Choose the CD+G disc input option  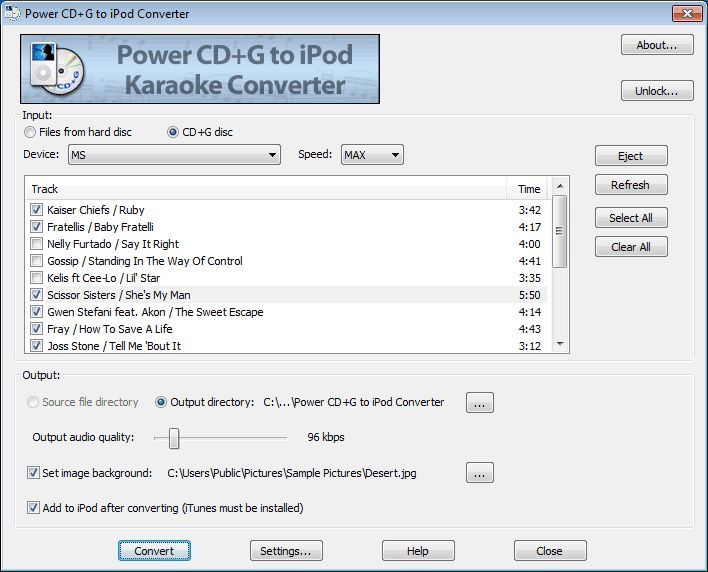coord(173,132)
